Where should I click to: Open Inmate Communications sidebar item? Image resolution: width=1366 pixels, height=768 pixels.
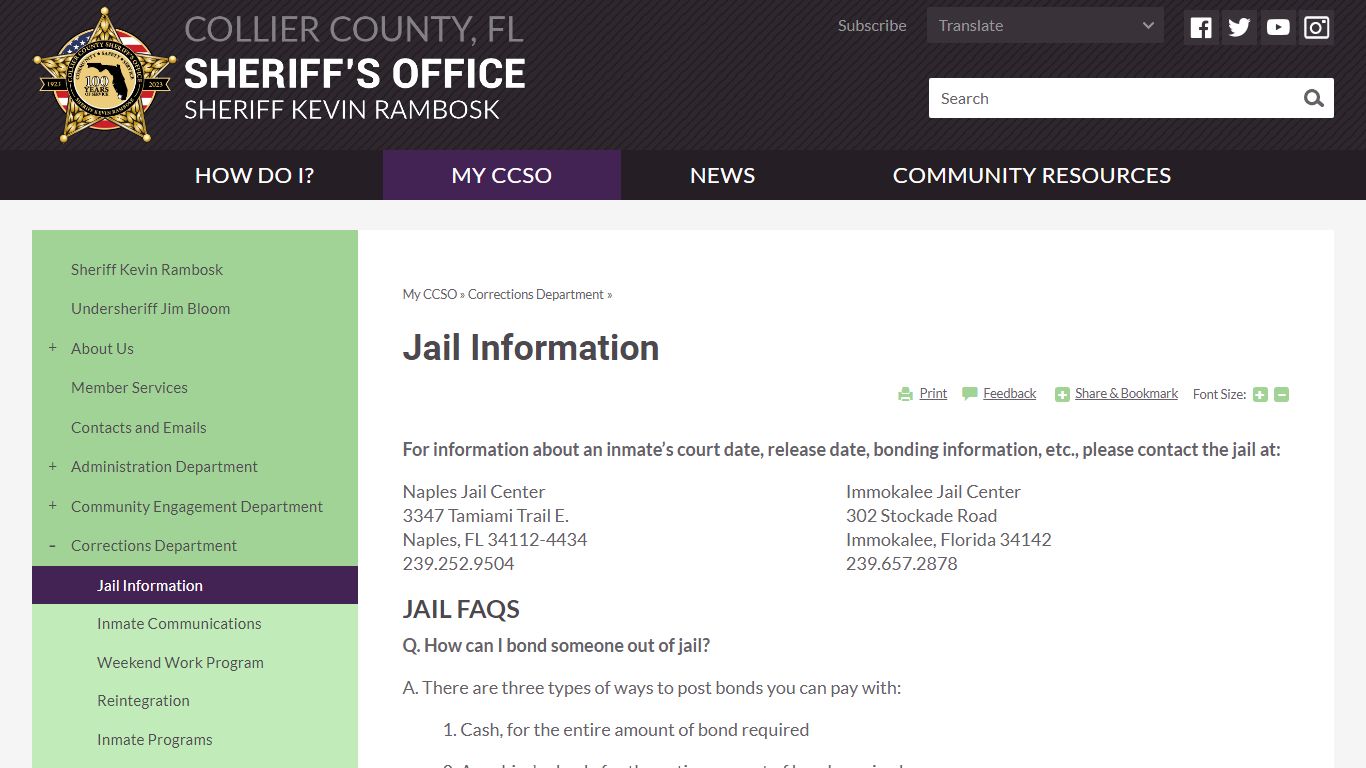[179, 623]
